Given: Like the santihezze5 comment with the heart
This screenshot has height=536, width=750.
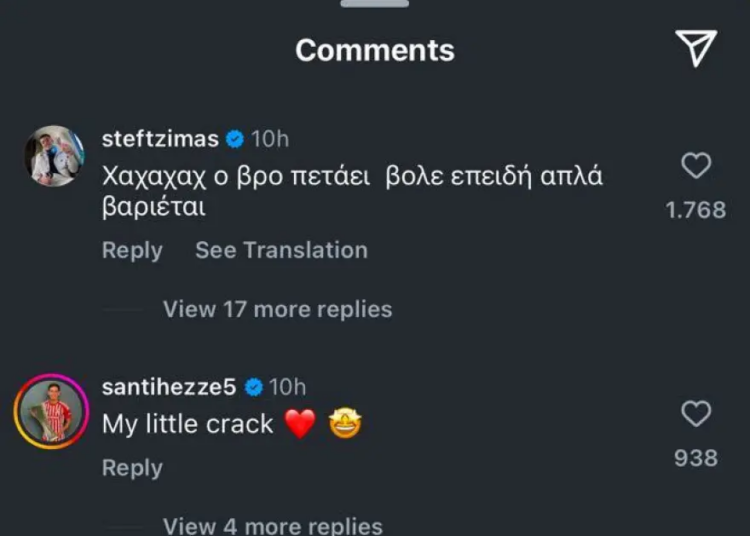Looking at the screenshot, I should [x=696, y=413].
